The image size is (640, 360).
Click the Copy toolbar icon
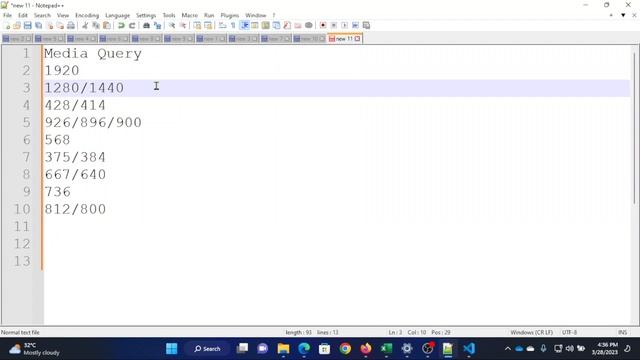96,26
